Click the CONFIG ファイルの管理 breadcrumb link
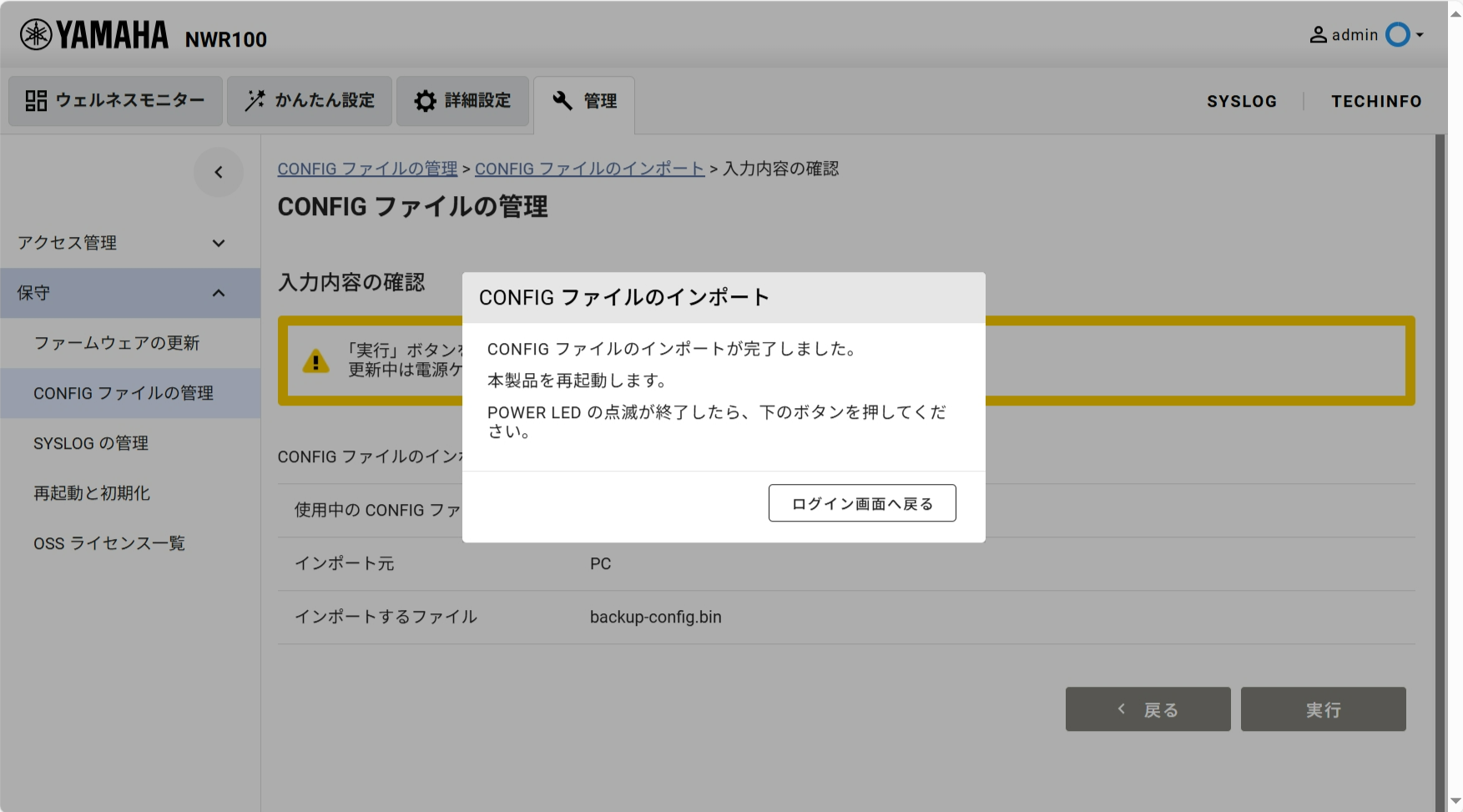The height and width of the screenshot is (812, 1463). pos(367,169)
